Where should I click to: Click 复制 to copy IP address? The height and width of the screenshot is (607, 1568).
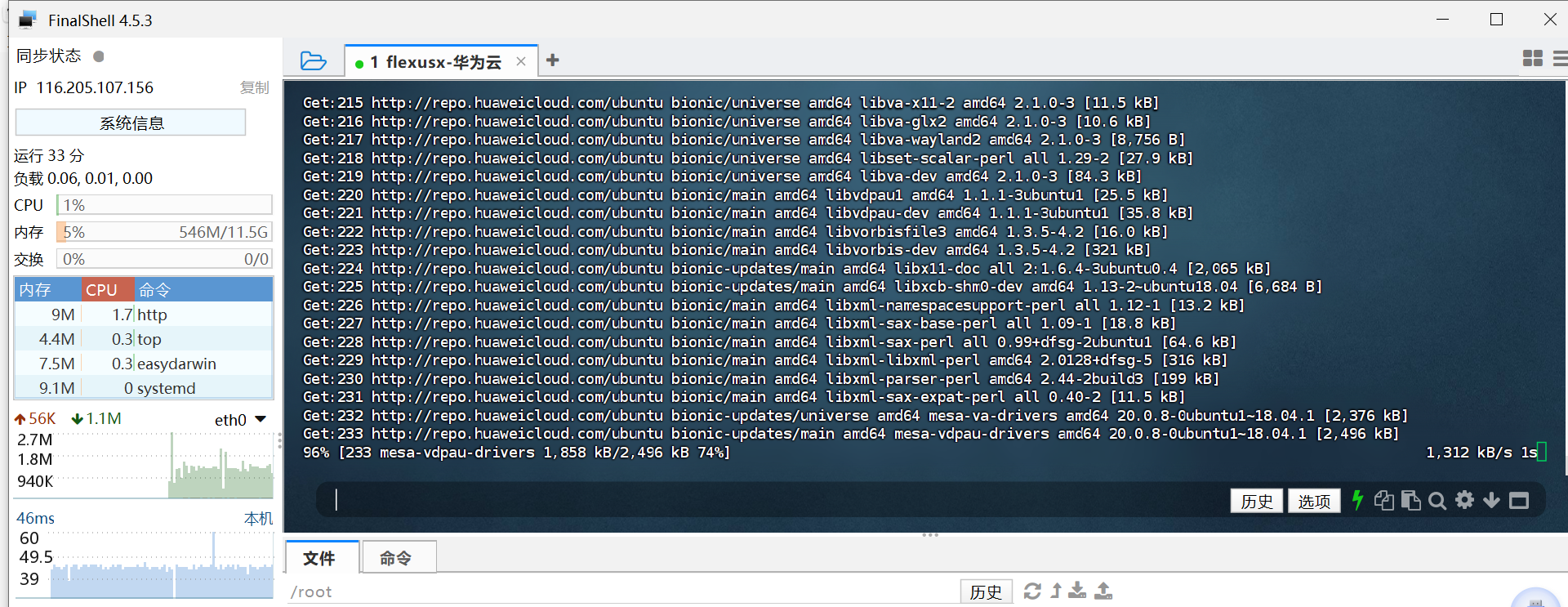tap(254, 87)
